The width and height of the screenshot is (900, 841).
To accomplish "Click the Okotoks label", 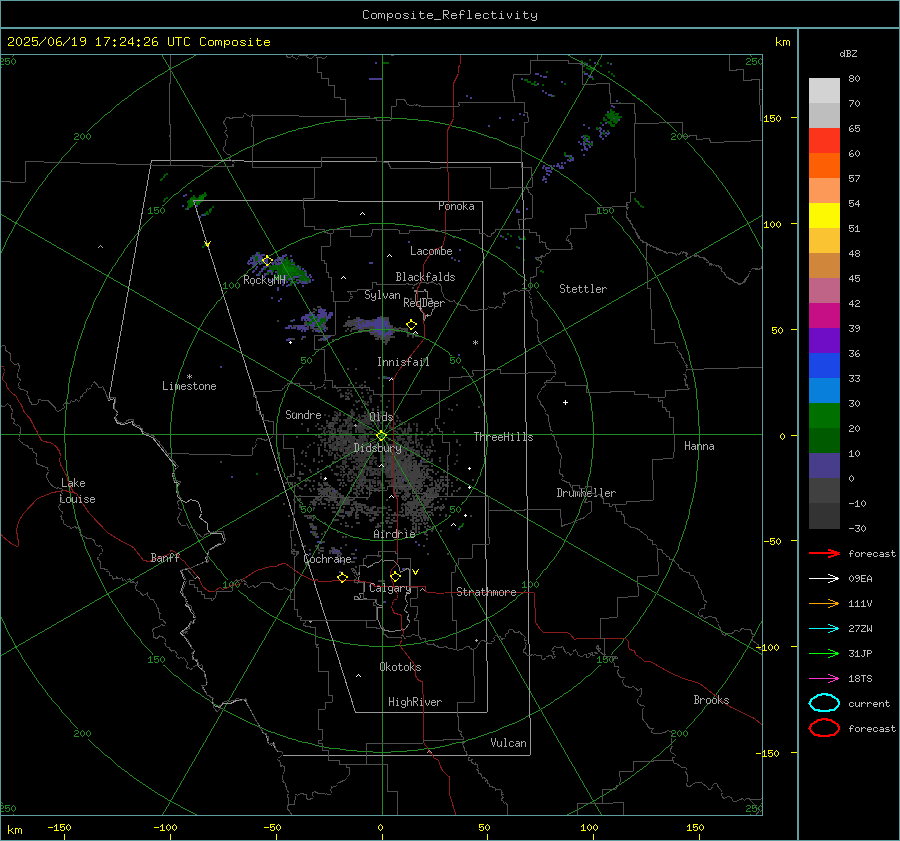I will pyautogui.click(x=400, y=667).
